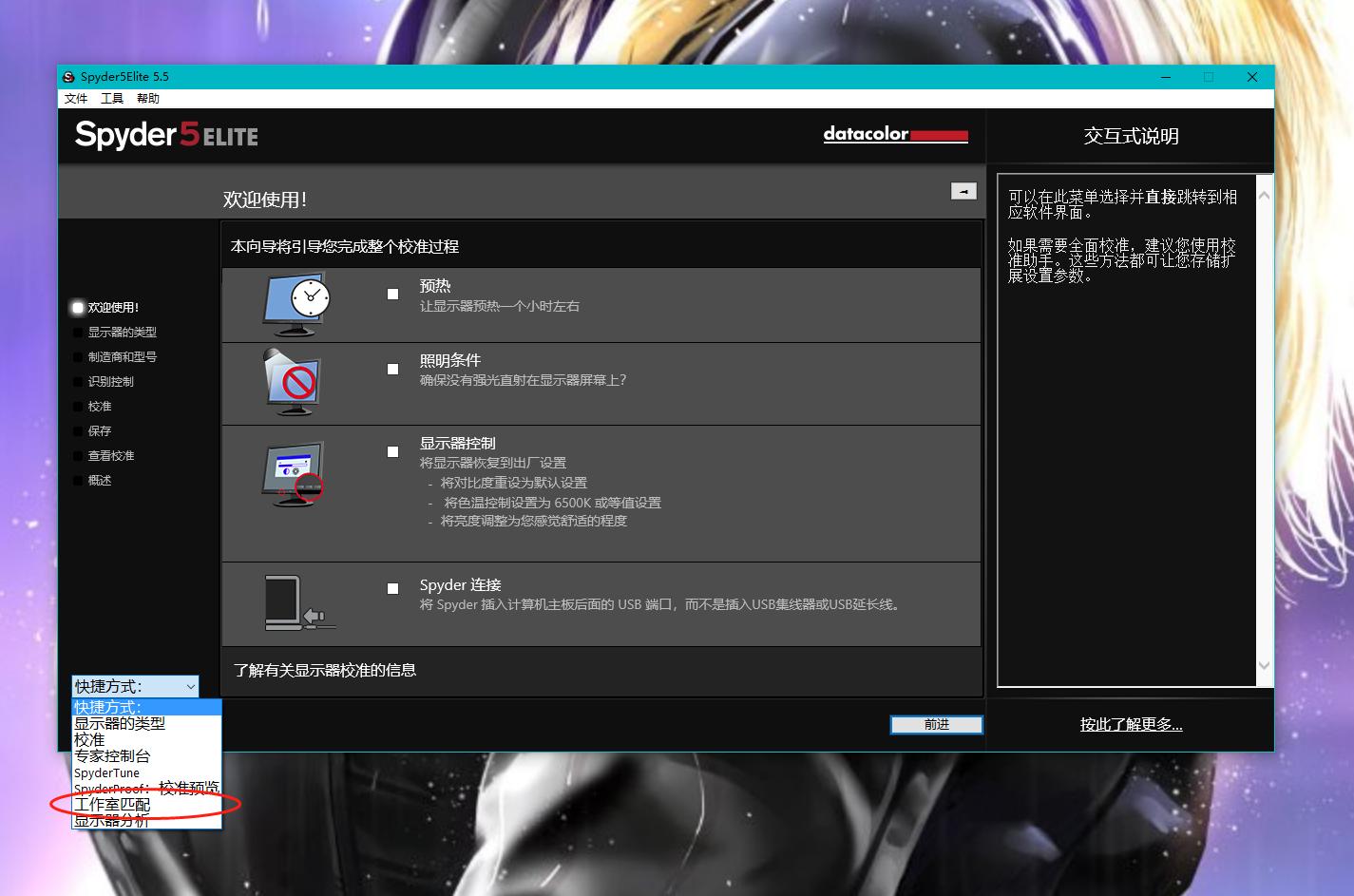1354x896 pixels.
Task: Click the datacolor logo
Action: click(x=895, y=135)
